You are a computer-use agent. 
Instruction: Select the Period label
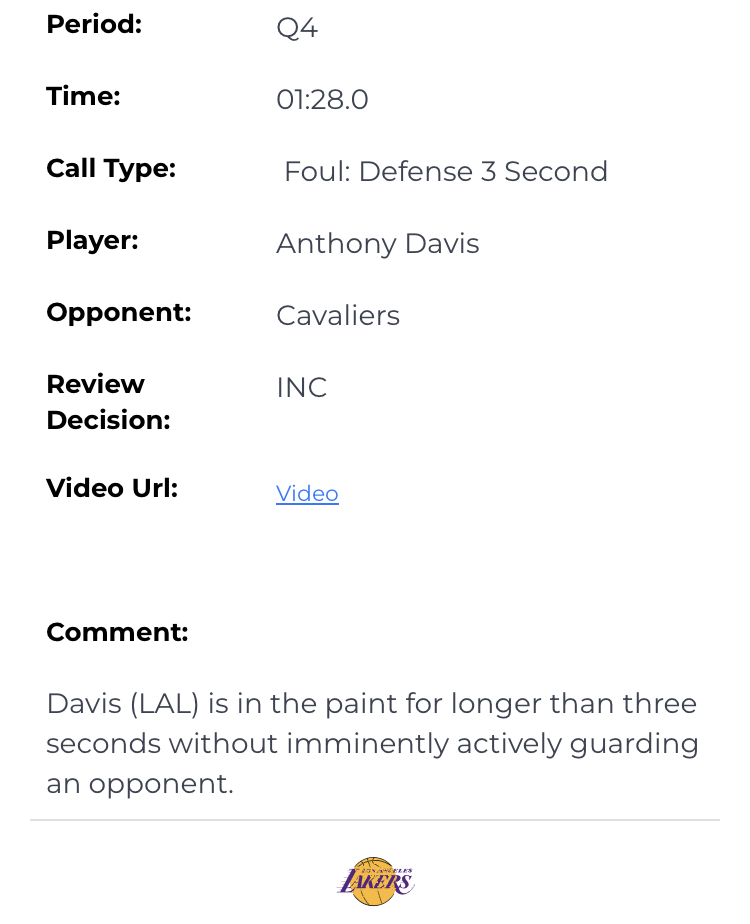pyautogui.click(x=94, y=25)
